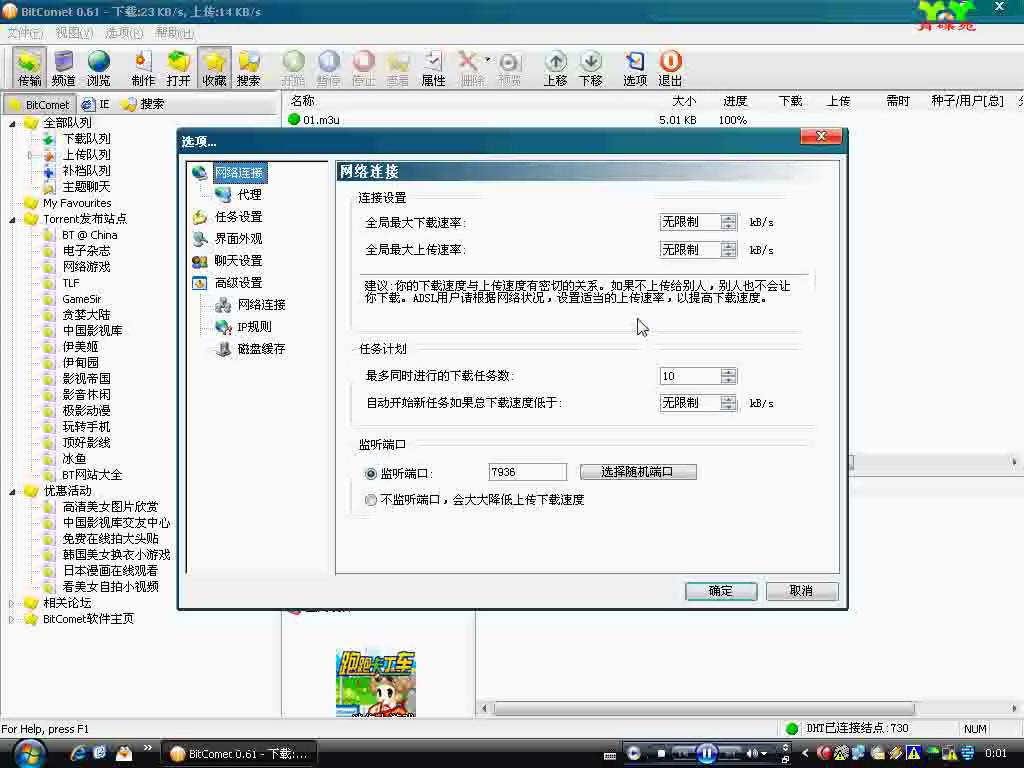Click the 自动开始新任务 speed spinner arrows
Screen dimensions: 1024x768
[x=728, y=404]
